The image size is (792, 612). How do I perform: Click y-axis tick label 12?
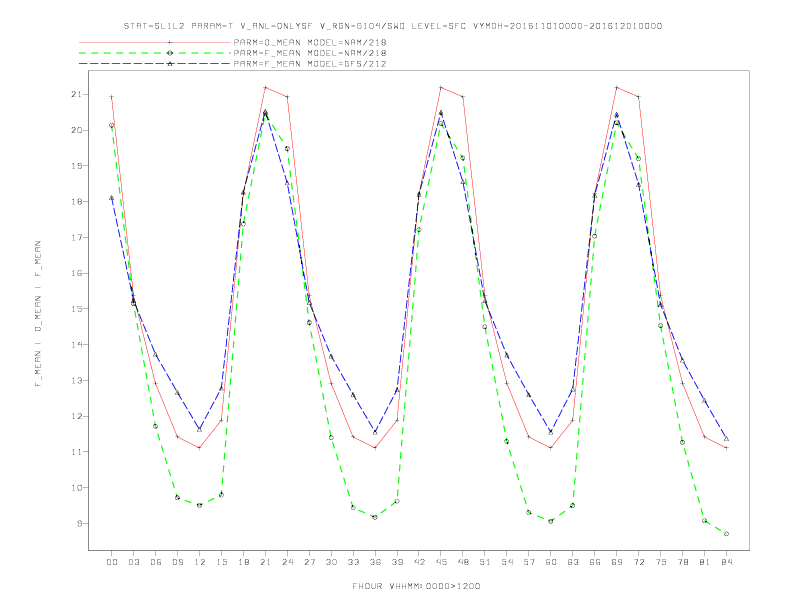point(76,416)
